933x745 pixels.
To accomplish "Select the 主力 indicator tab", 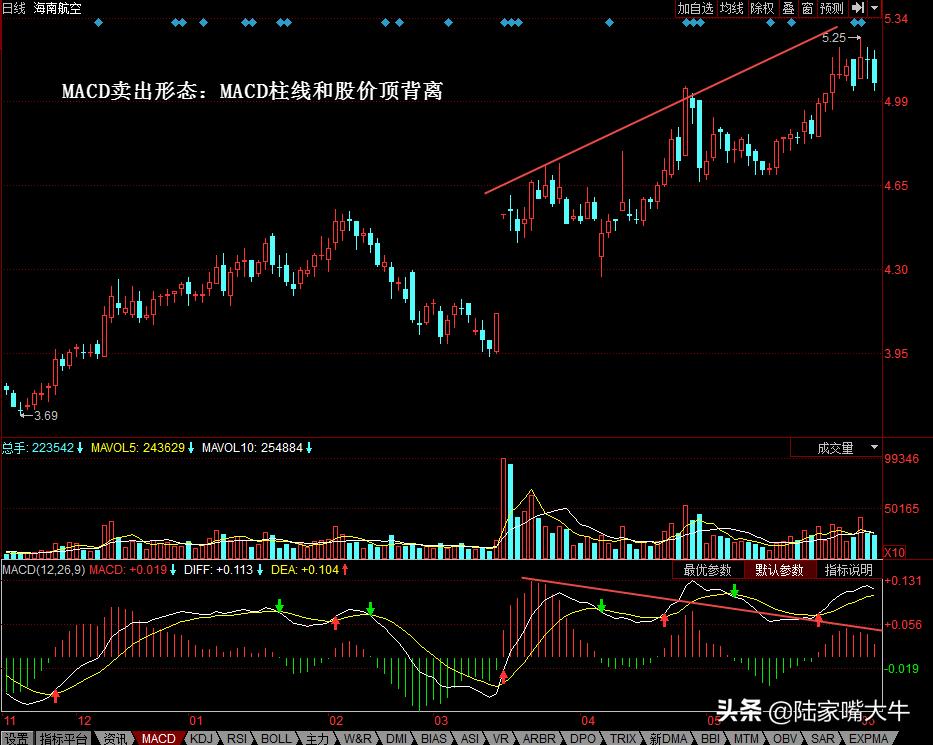I will [x=316, y=738].
